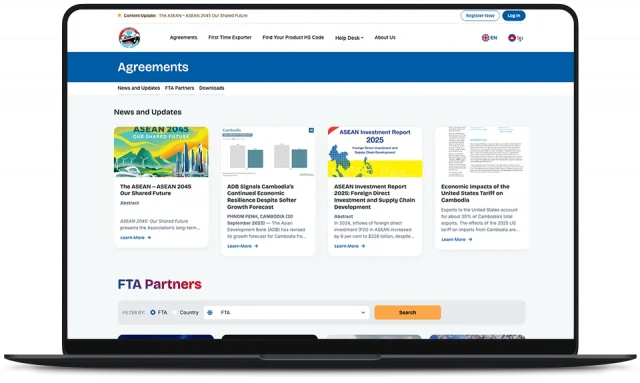
Task: Switch to FTA Partners tab
Action: 180,88
